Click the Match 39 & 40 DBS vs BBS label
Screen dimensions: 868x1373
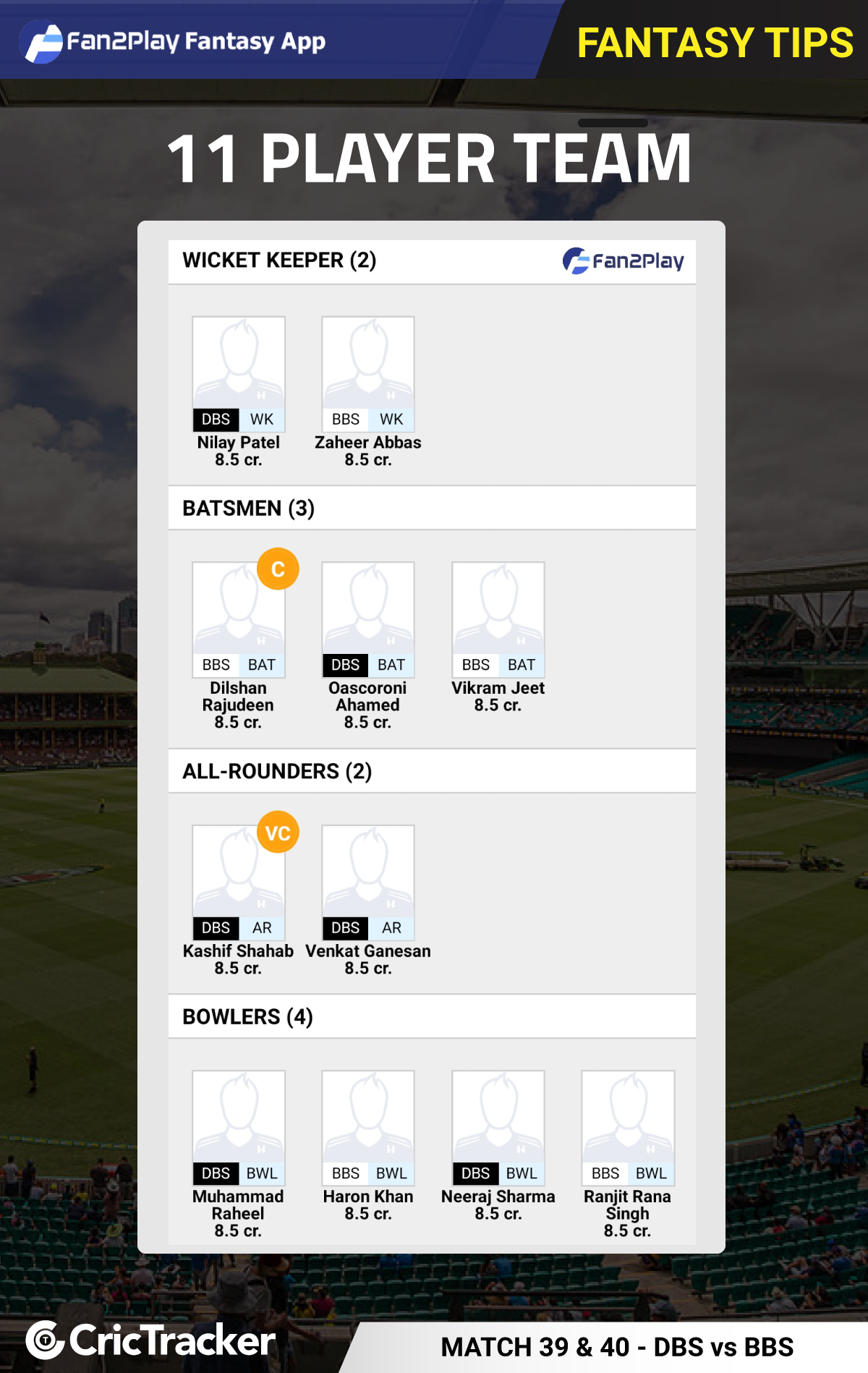point(617,1347)
